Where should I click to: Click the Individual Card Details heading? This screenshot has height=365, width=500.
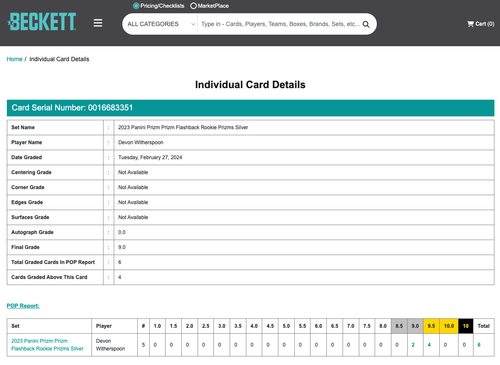tap(250, 85)
